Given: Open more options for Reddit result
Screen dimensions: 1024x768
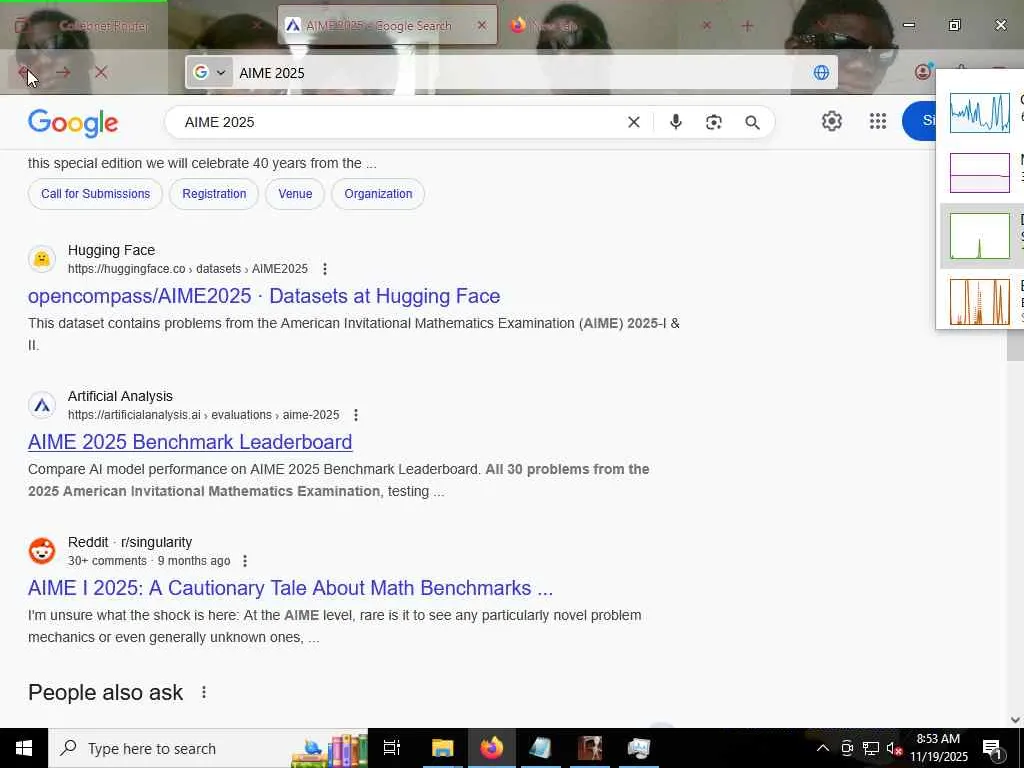Looking at the screenshot, I should click(x=245, y=561).
